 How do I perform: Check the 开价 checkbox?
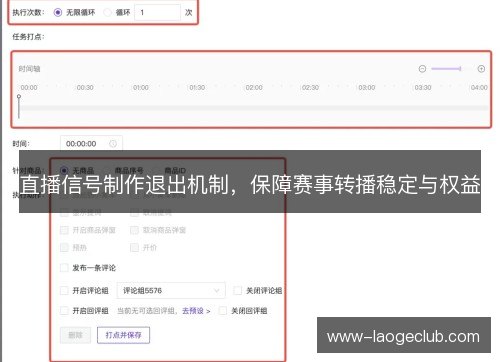134,248
